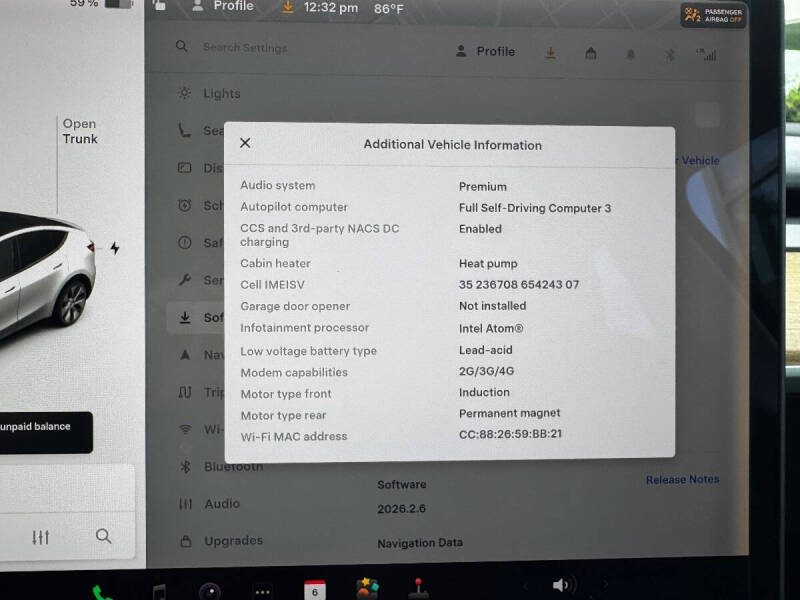Open the Trips menu icon
Screen dimensions: 800x600
tap(185, 392)
